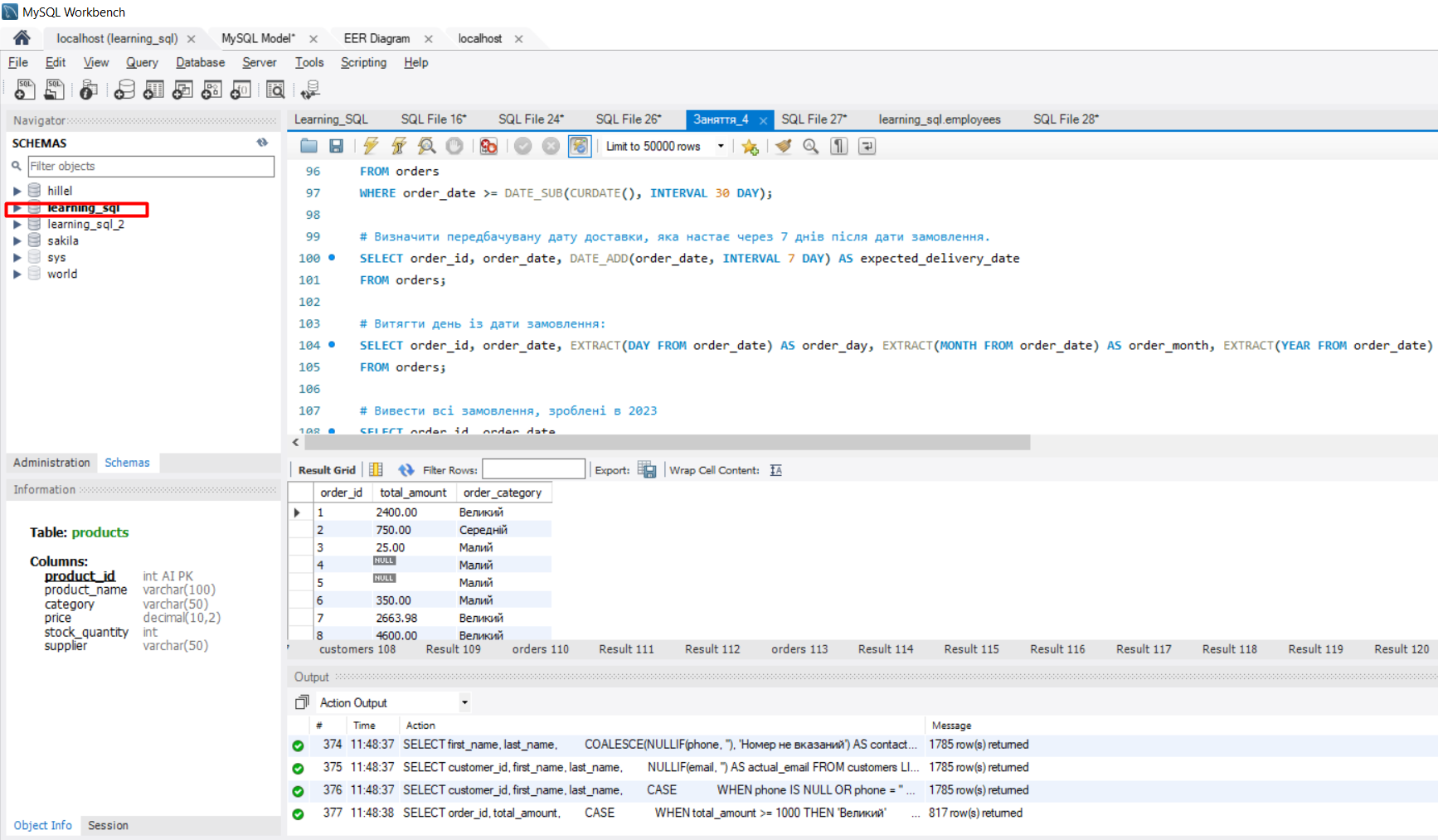Create a new table using the table+ toolbar icon

point(153,90)
